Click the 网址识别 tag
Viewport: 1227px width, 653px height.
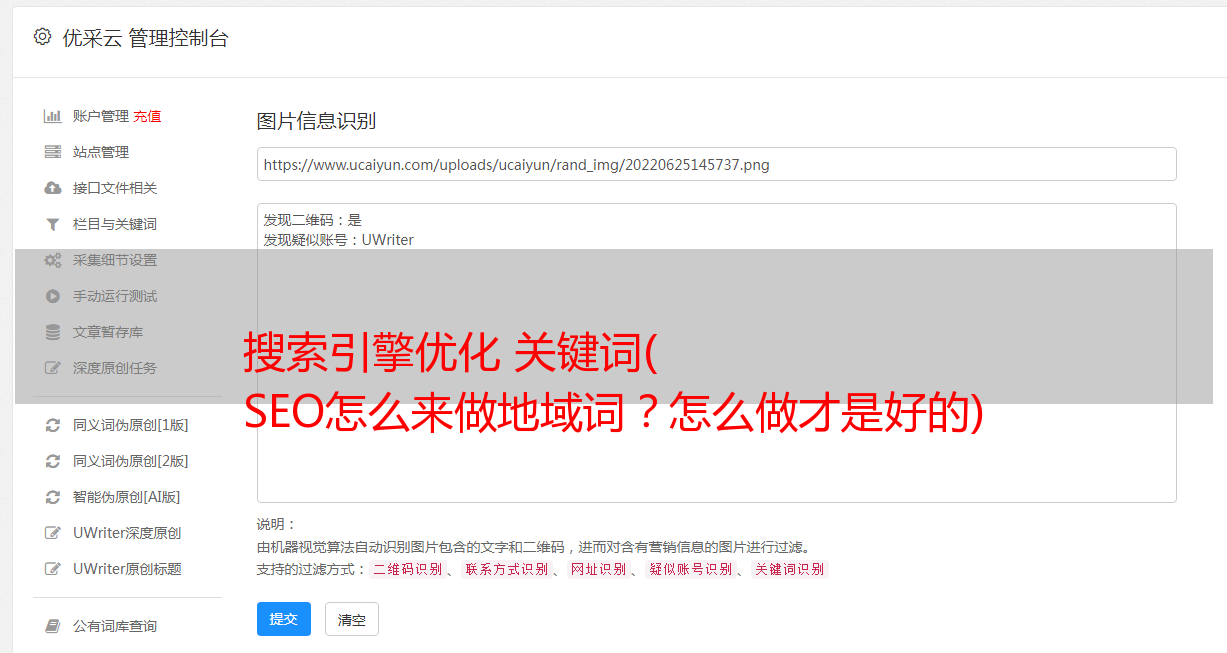pyautogui.click(x=599, y=569)
